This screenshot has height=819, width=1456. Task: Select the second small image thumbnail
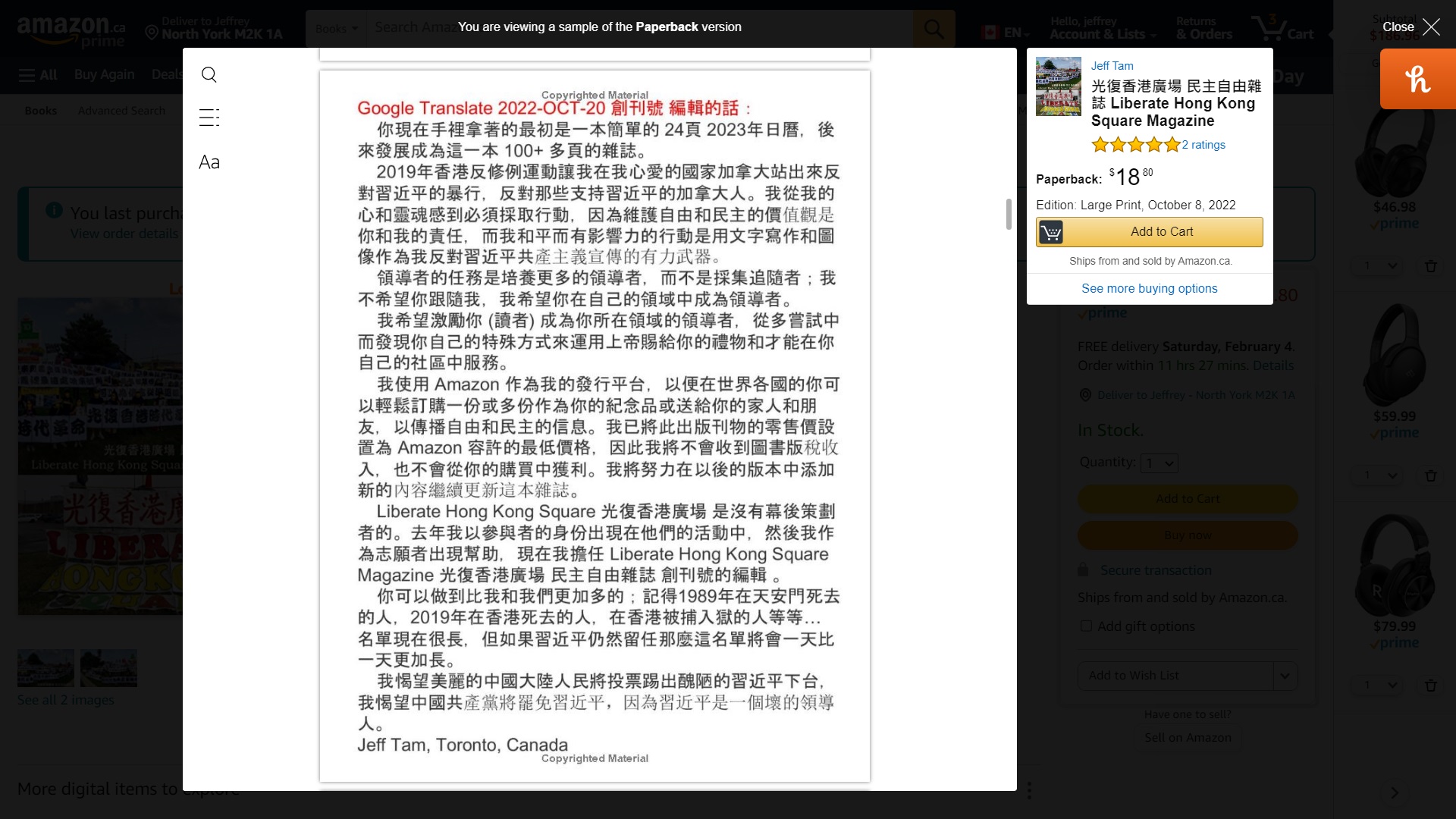point(108,667)
